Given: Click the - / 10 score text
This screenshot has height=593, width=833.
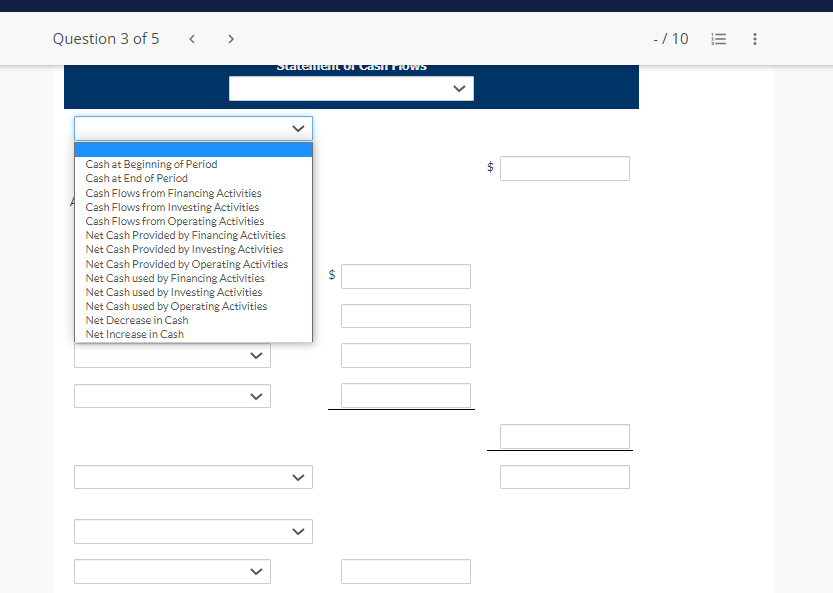Looking at the screenshot, I should (670, 39).
